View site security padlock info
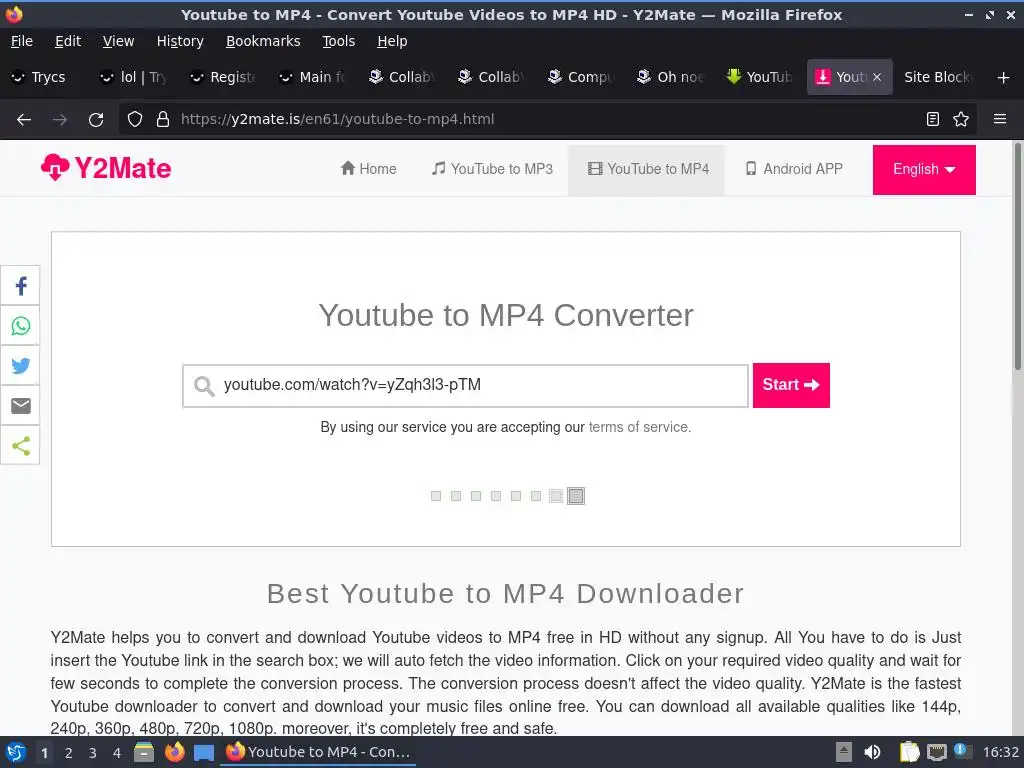1024x768 pixels. click(x=163, y=120)
